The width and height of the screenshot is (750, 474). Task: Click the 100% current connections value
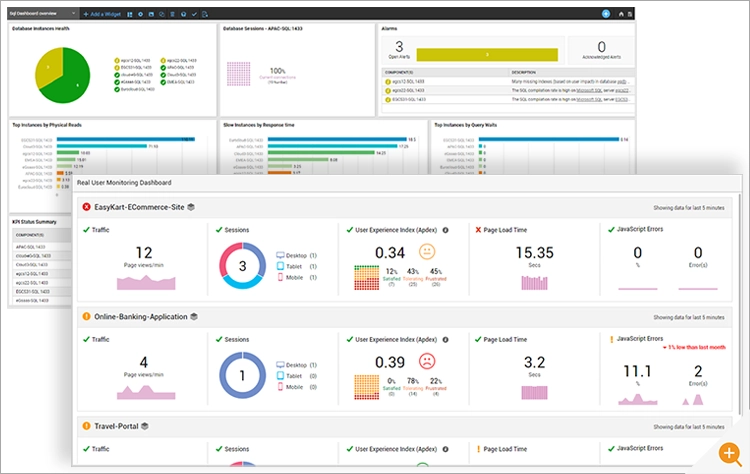277,71
